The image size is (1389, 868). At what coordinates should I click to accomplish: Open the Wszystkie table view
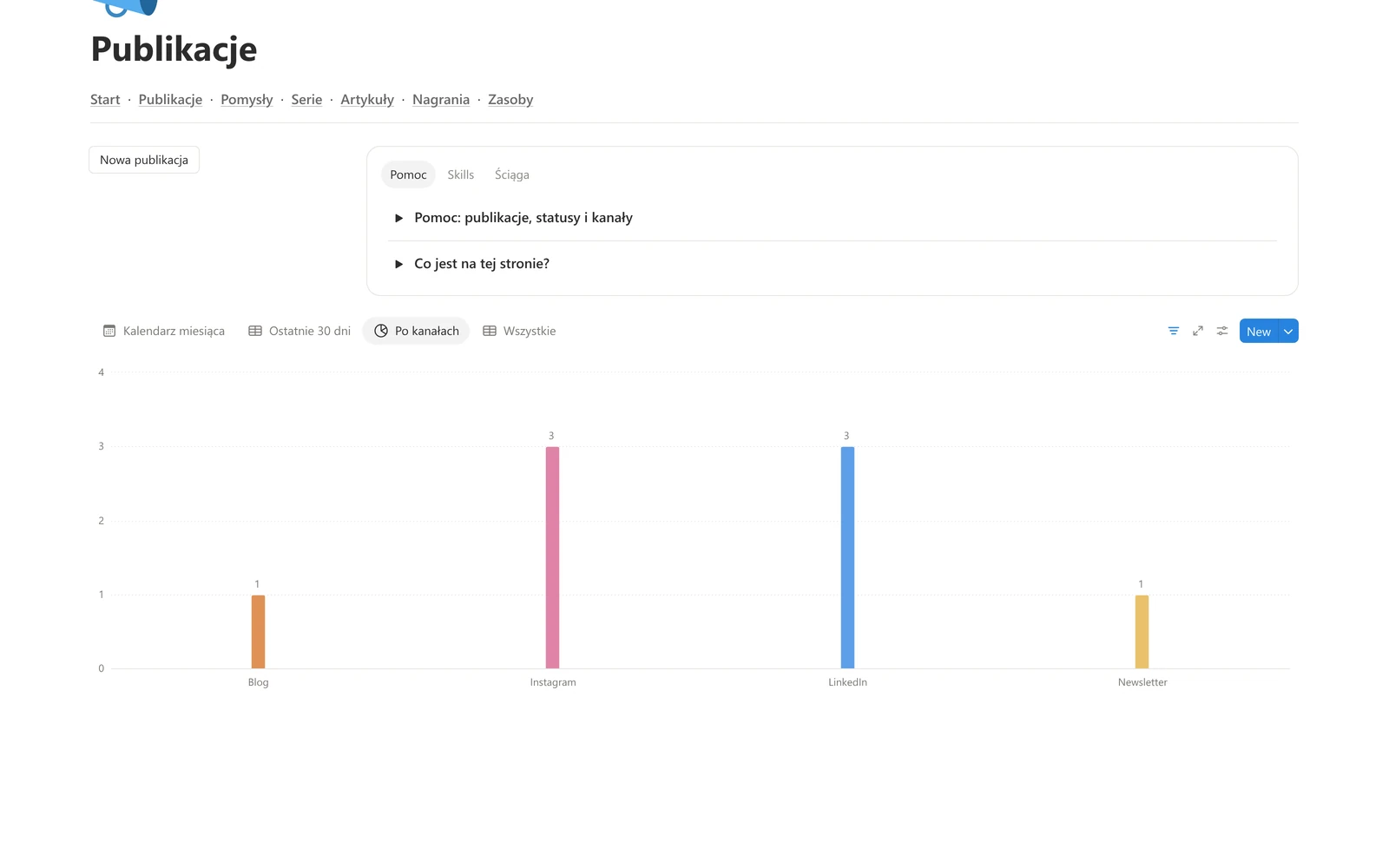519,331
